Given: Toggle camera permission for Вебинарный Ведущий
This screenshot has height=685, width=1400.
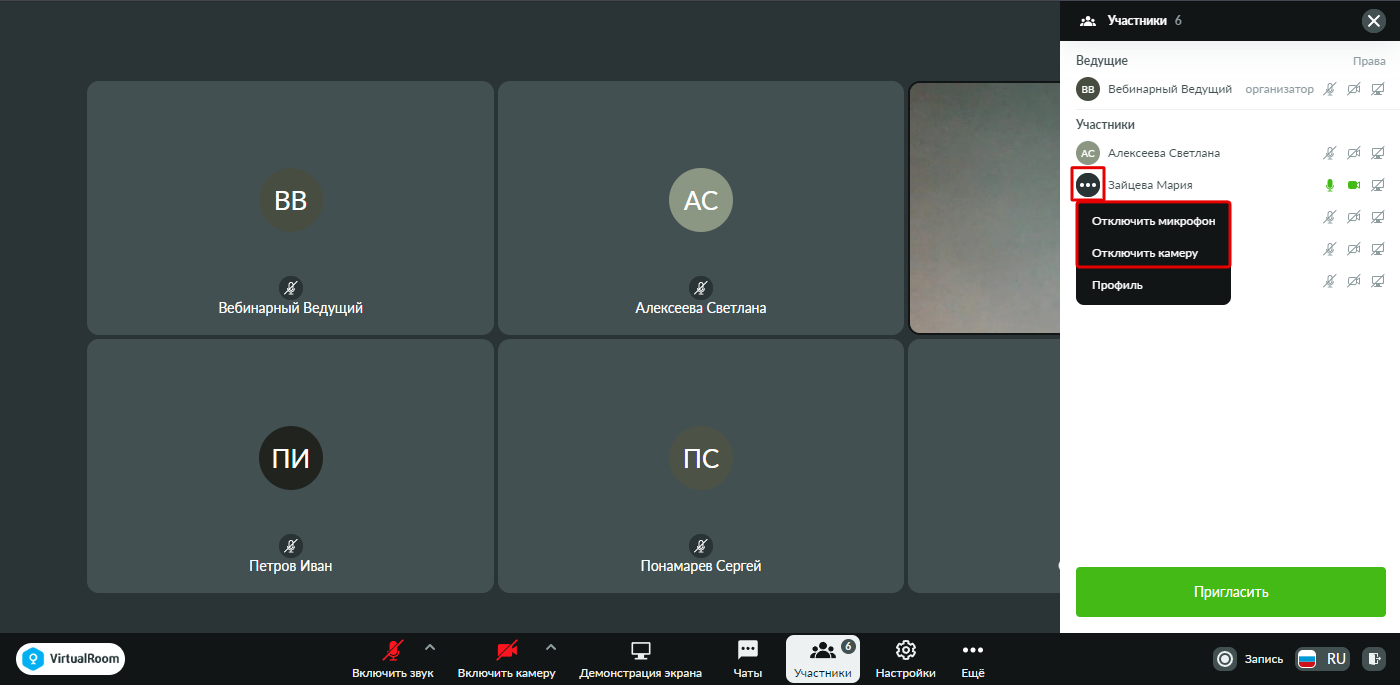Looking at the screenshot, I should coord(1354,89).
